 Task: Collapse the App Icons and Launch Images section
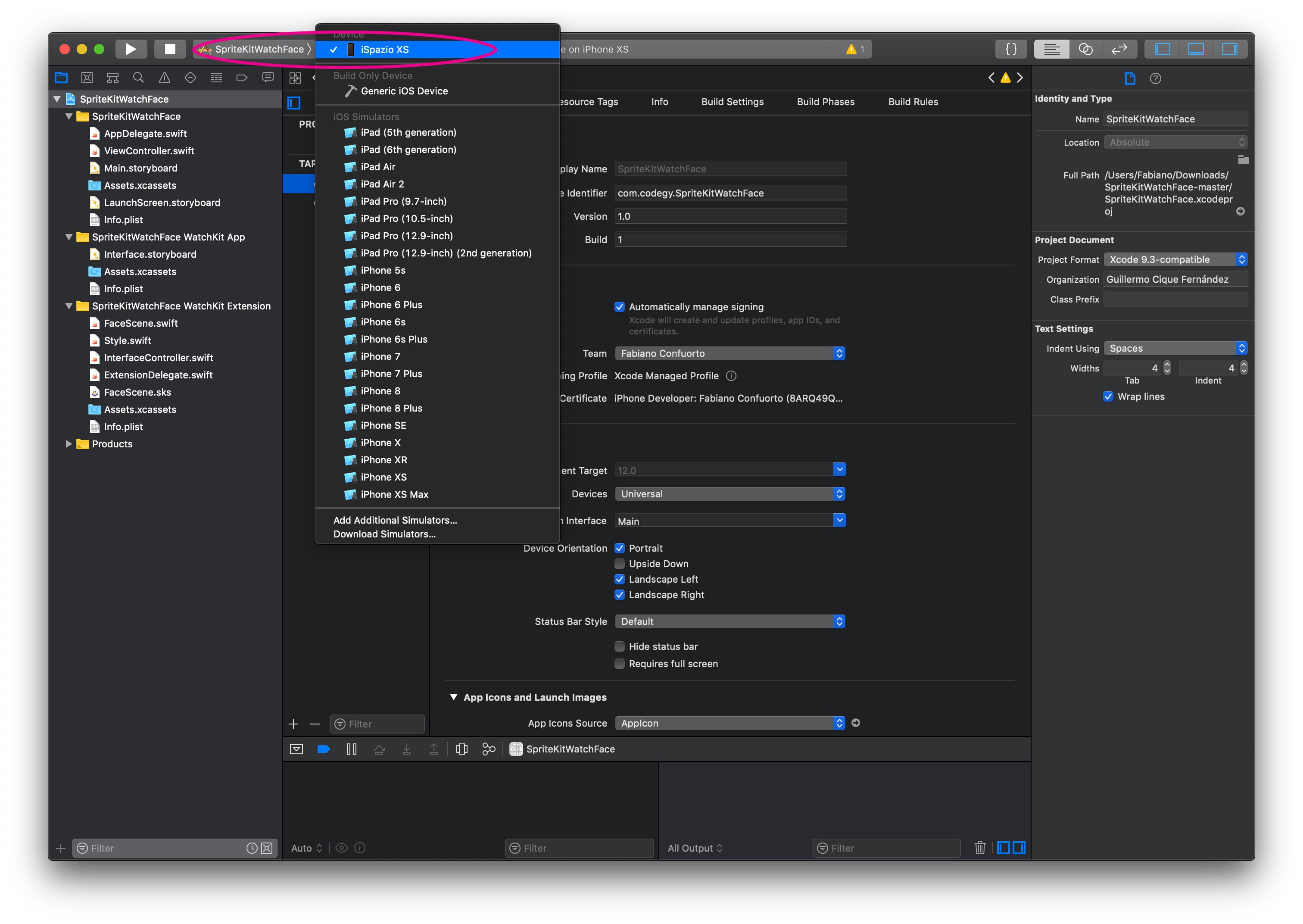click(x=453, y=697)
